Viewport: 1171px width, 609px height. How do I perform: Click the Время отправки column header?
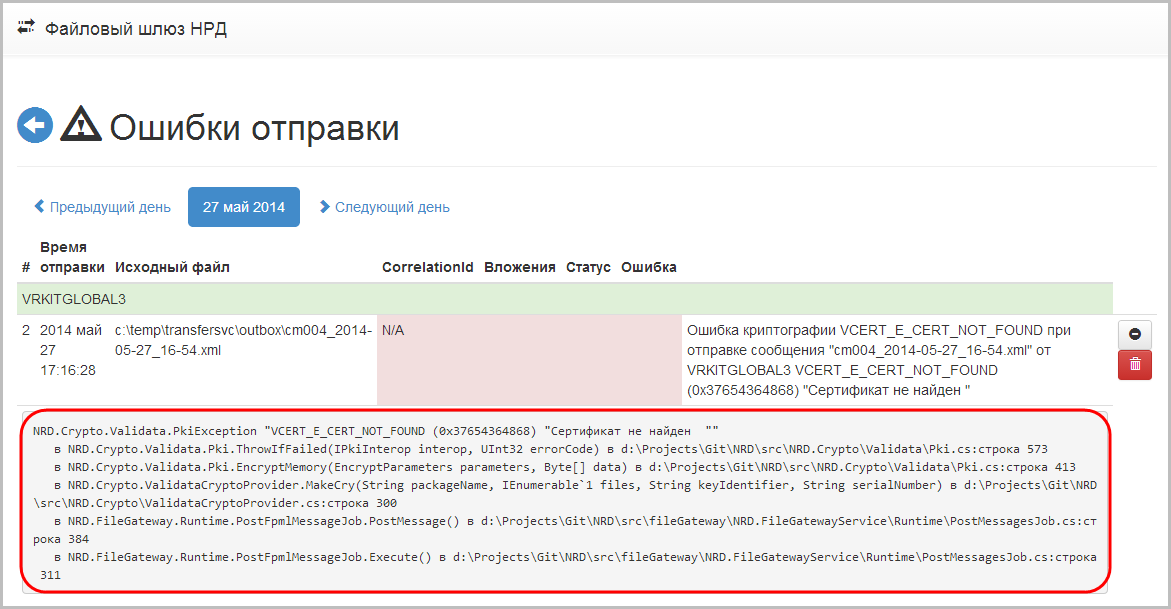coord(72,257)
